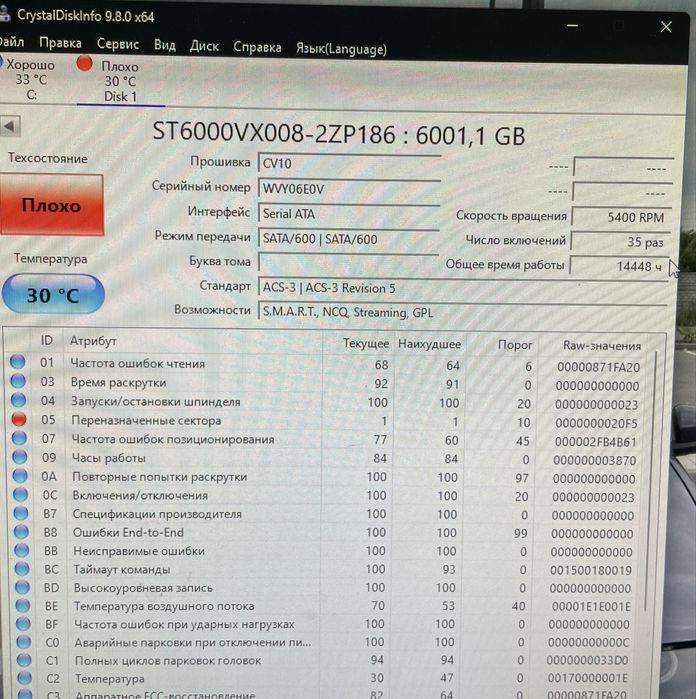Click blue status icon for attribute 01
This screenshot has width=696, height=699.
pyautogui.click(x=17, y=362)
